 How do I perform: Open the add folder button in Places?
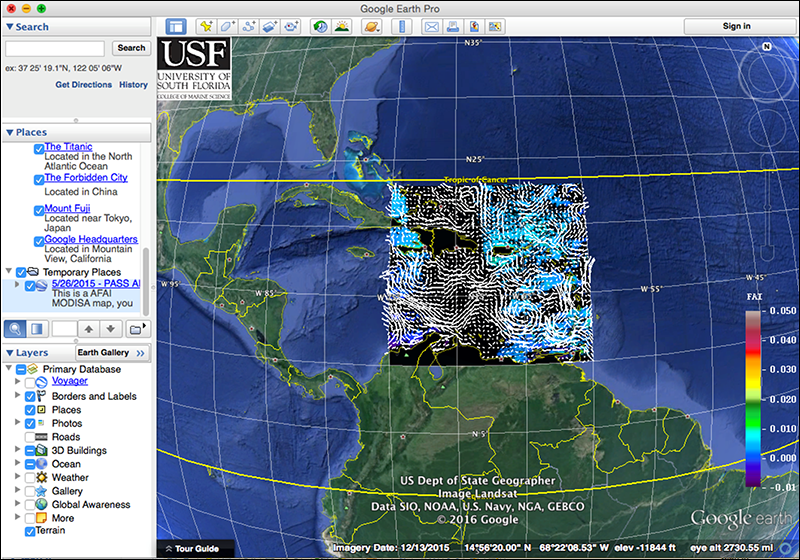pos(137,329)
